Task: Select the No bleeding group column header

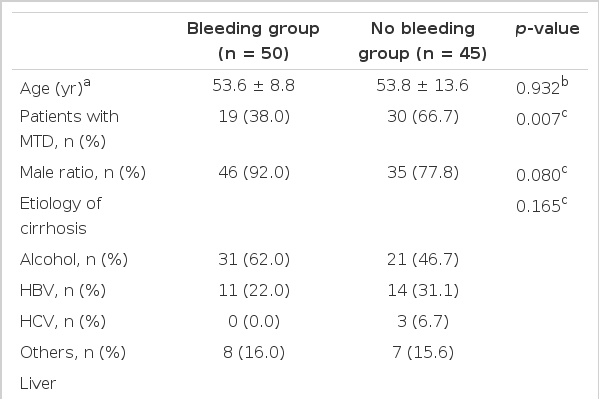Action: coord(423,41)
